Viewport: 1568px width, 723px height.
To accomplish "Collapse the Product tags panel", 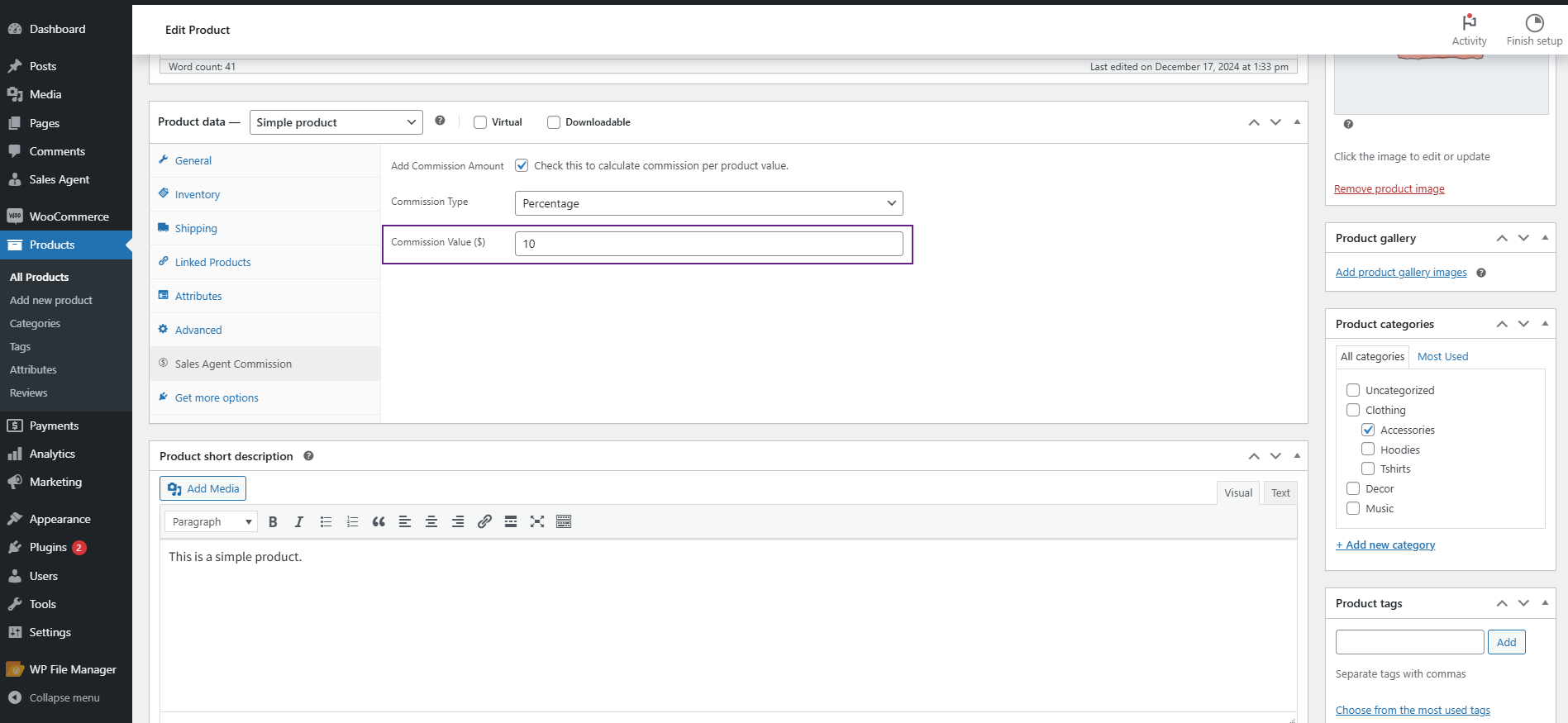I will point(1545,603).
